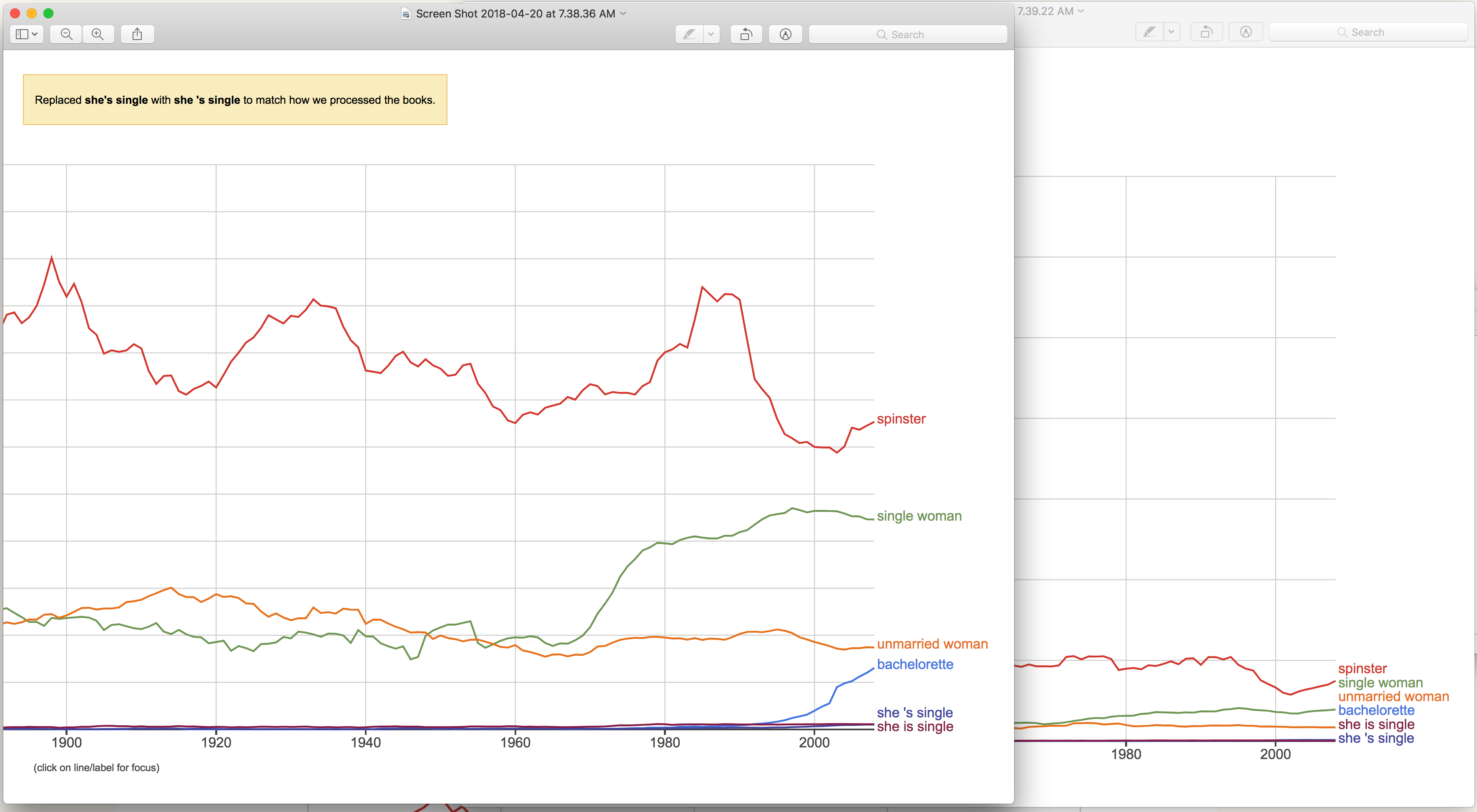Click 'single woman' label in back window chart
The image size is (1477, 812).
(x=1380, y=682)
